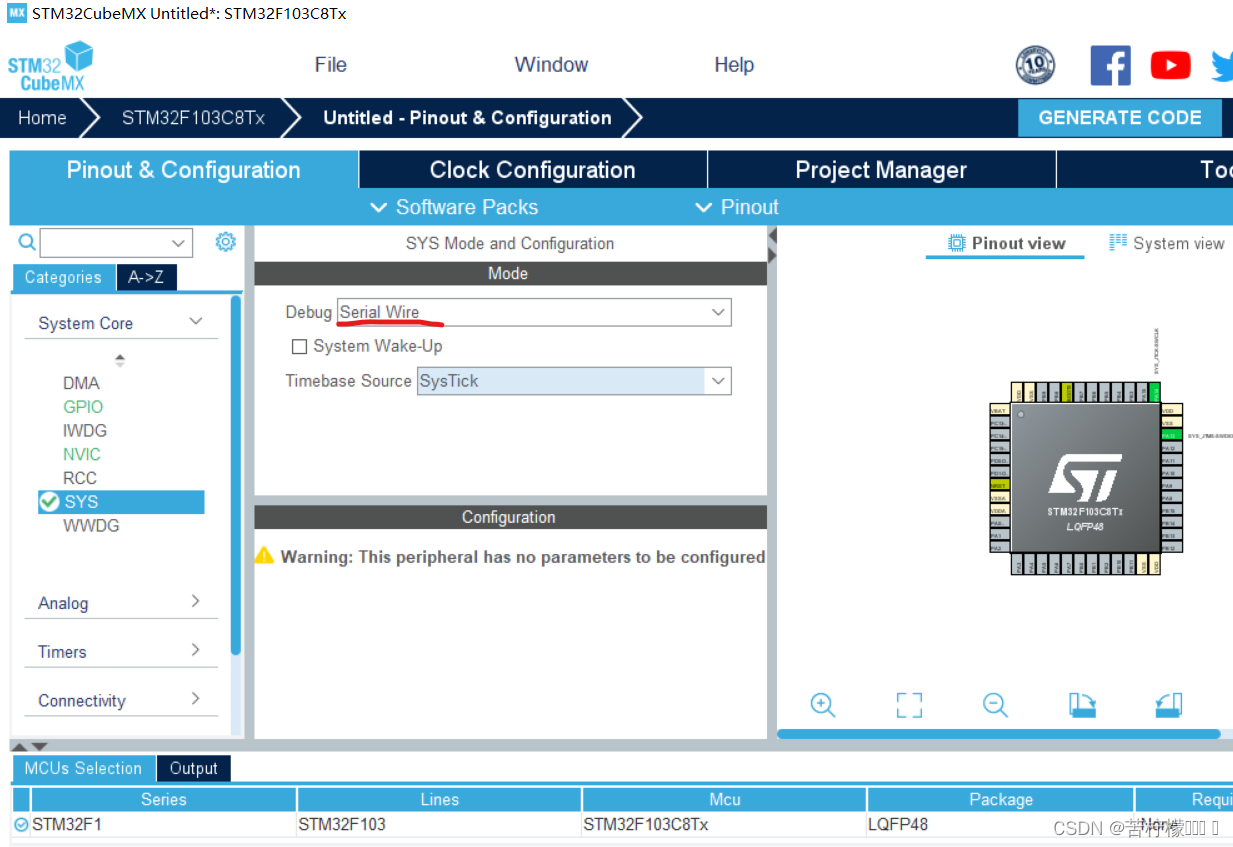This screenshot has height=847, width=1233.
Task: Click the yellow warning triangle icon
Action: click(264, 555)
